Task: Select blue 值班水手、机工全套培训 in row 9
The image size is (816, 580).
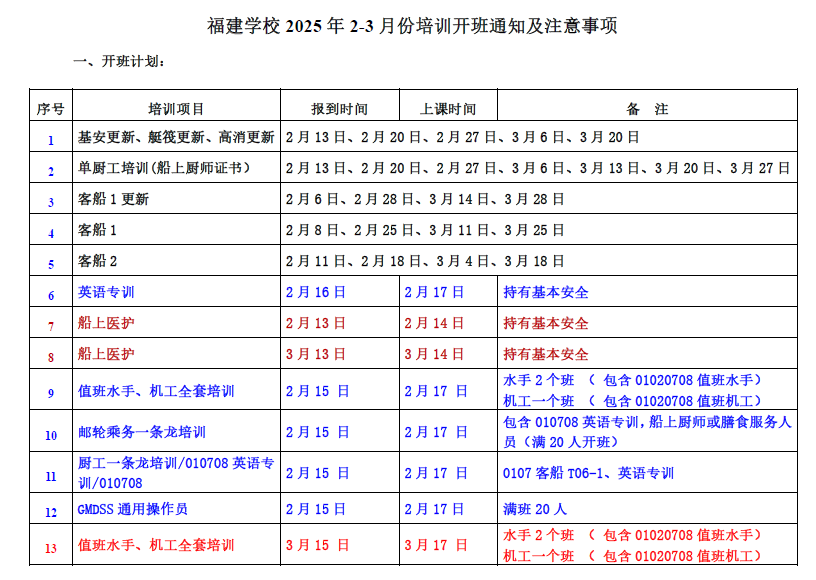Action: pos(156,391)
